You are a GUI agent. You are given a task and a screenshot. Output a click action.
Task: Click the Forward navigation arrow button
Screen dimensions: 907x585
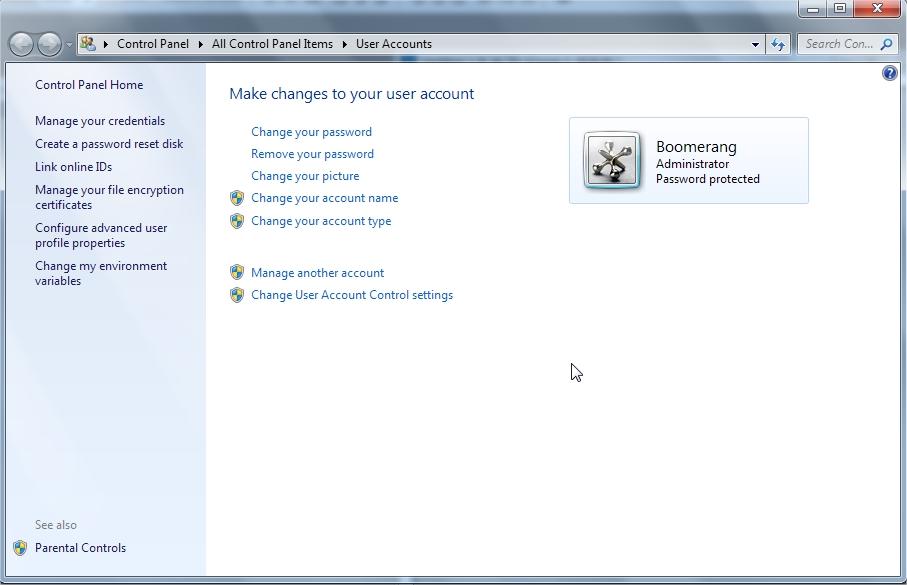[49, 44]
